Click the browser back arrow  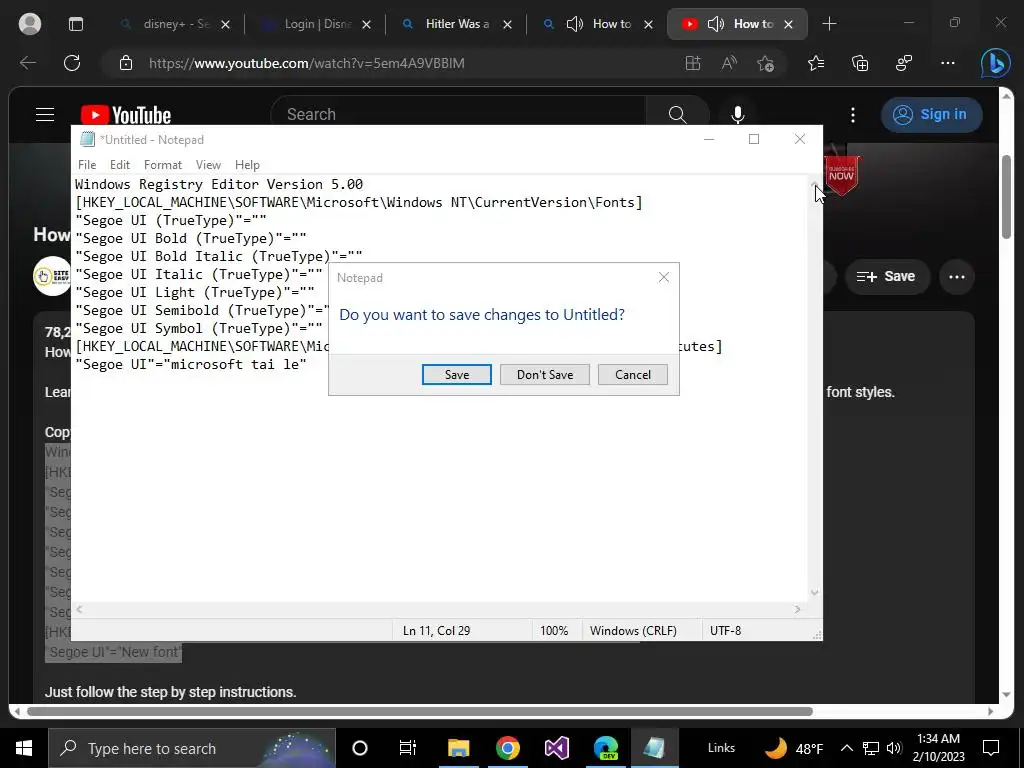pyautogui.click(x=27, y=63)
